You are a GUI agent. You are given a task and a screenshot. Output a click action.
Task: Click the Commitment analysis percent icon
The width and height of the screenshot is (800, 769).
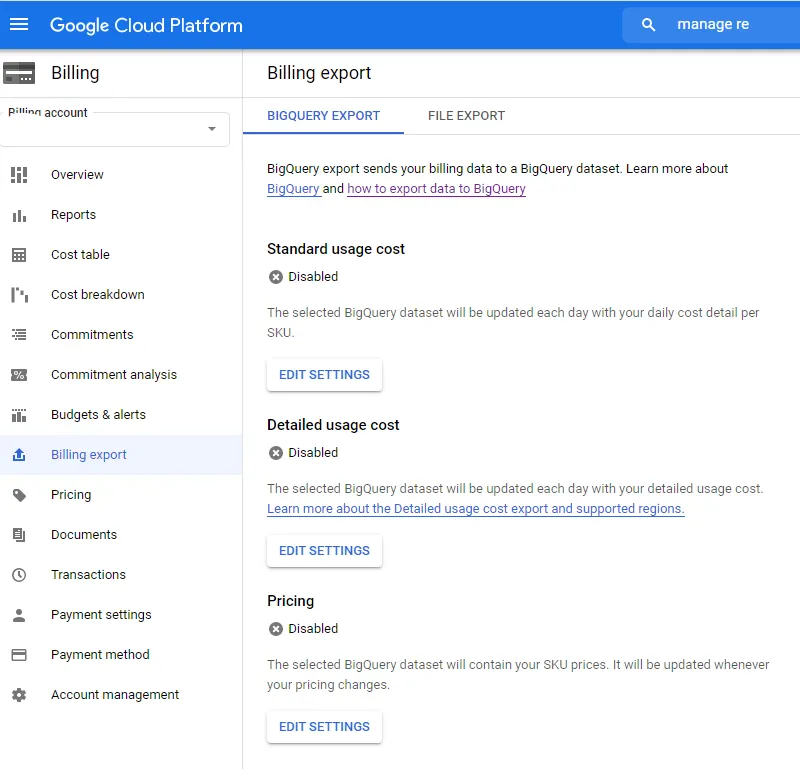[19, 375]
